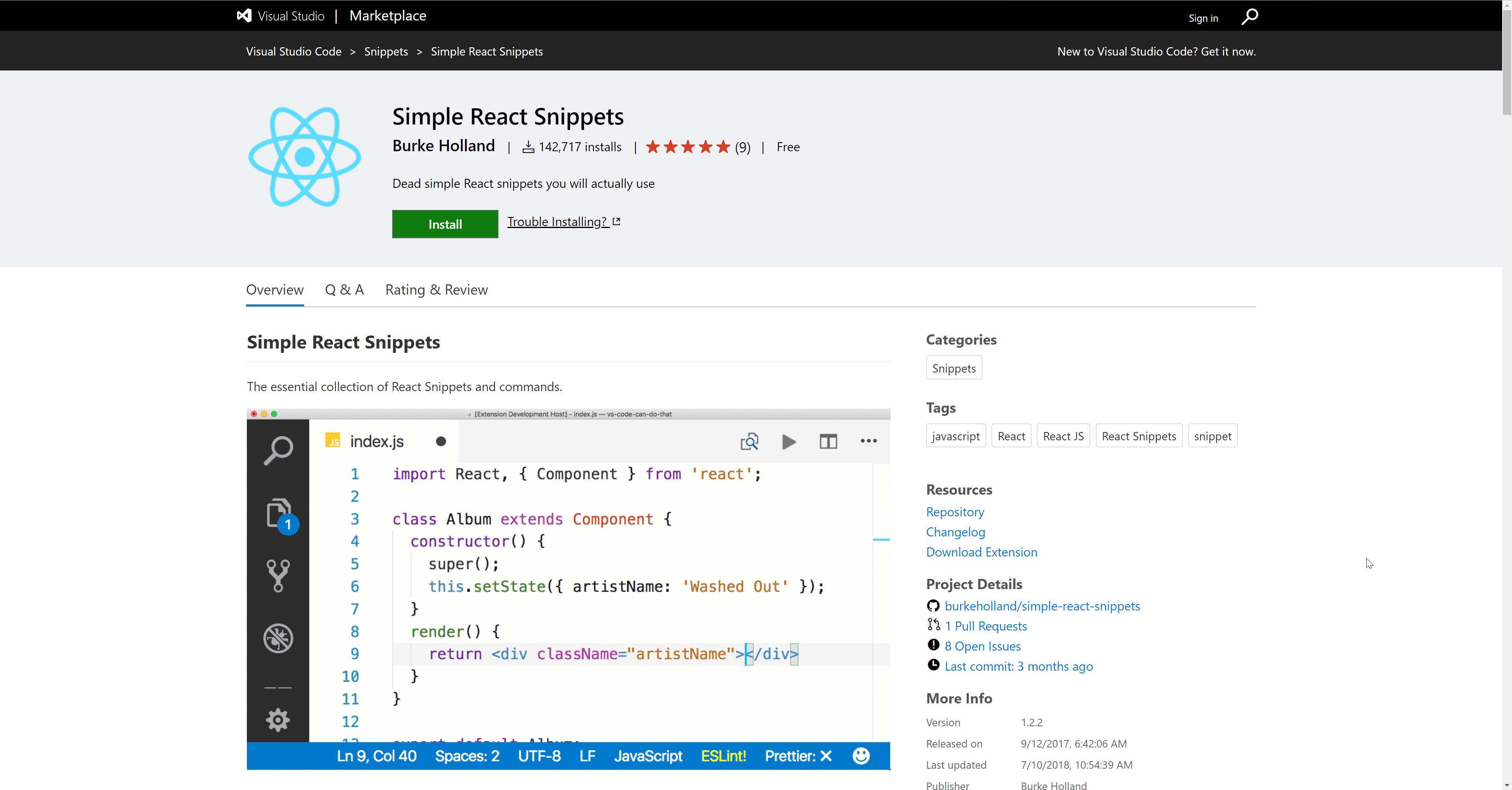Click the 'Free' price label

(x=787, y=147)
